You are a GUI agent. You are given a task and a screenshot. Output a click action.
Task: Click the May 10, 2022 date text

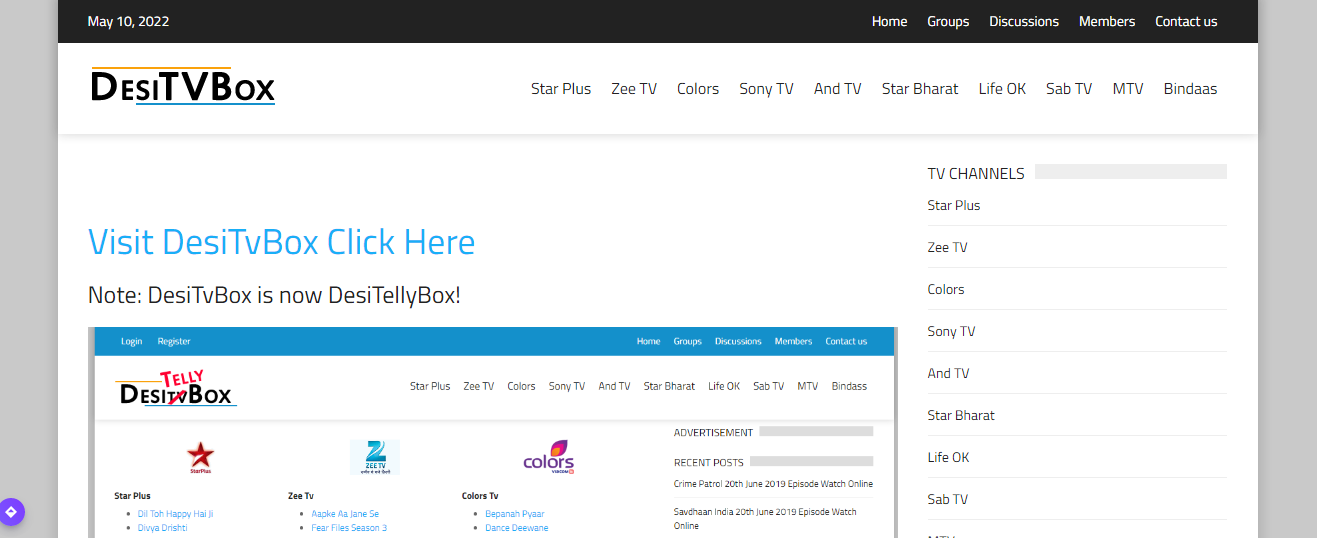(x=128, y=21)
